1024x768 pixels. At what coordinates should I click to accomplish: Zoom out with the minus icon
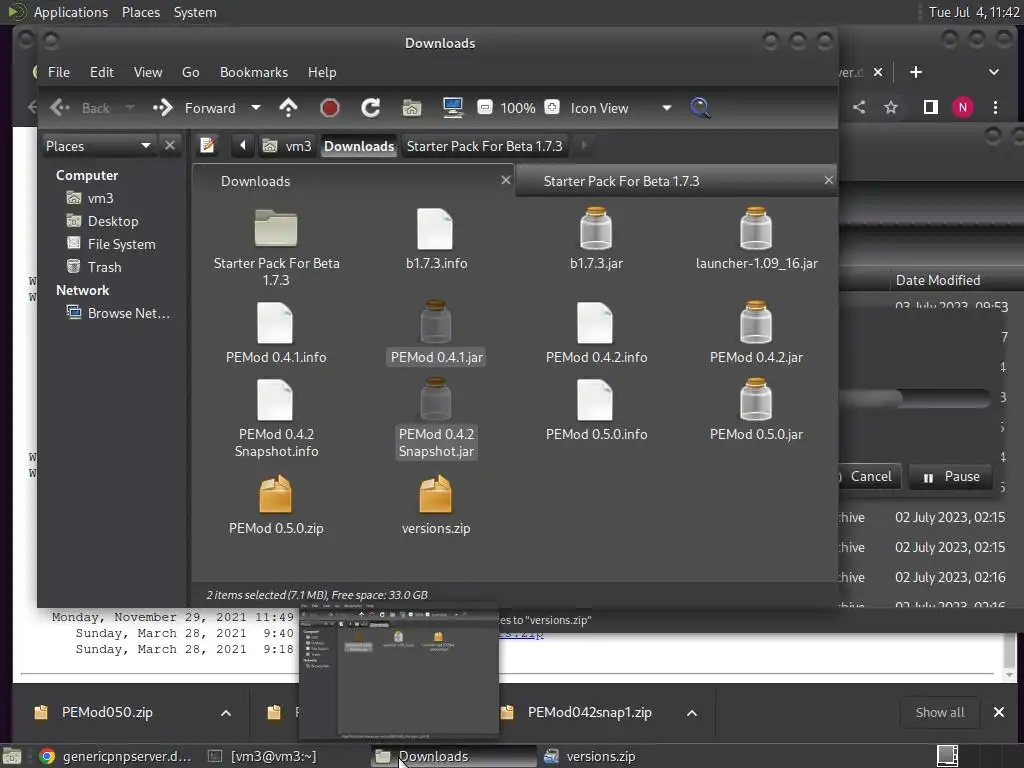(485, 108)
